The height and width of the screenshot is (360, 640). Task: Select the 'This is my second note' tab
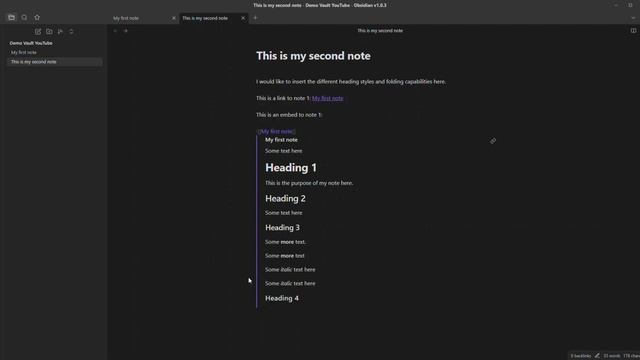pos(213,18)
